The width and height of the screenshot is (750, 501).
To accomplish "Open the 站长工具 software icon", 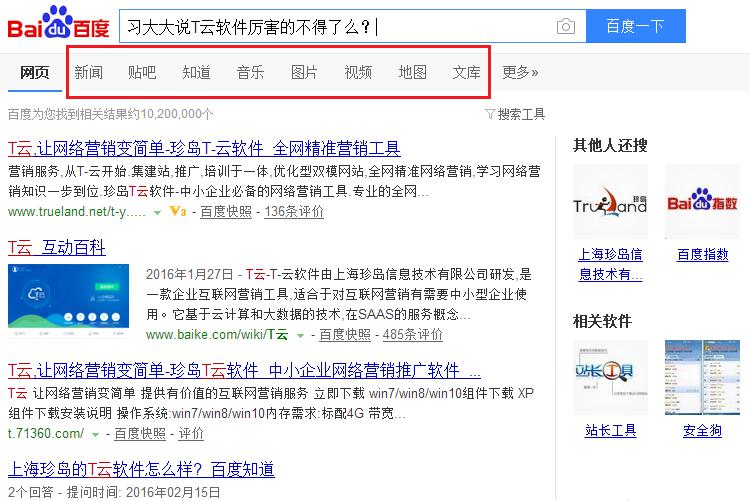I will click(x=610, y=378).
